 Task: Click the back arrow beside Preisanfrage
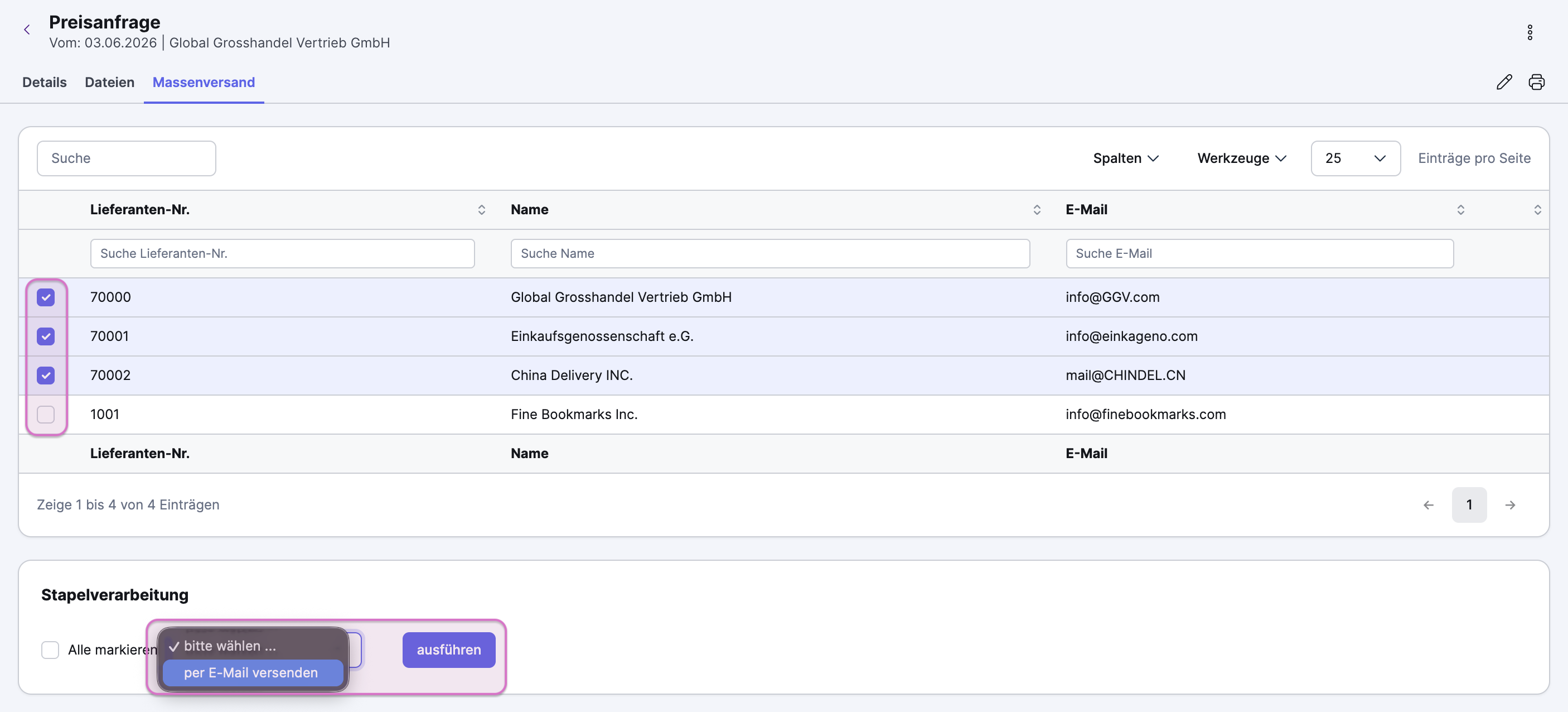coord(27,29)
